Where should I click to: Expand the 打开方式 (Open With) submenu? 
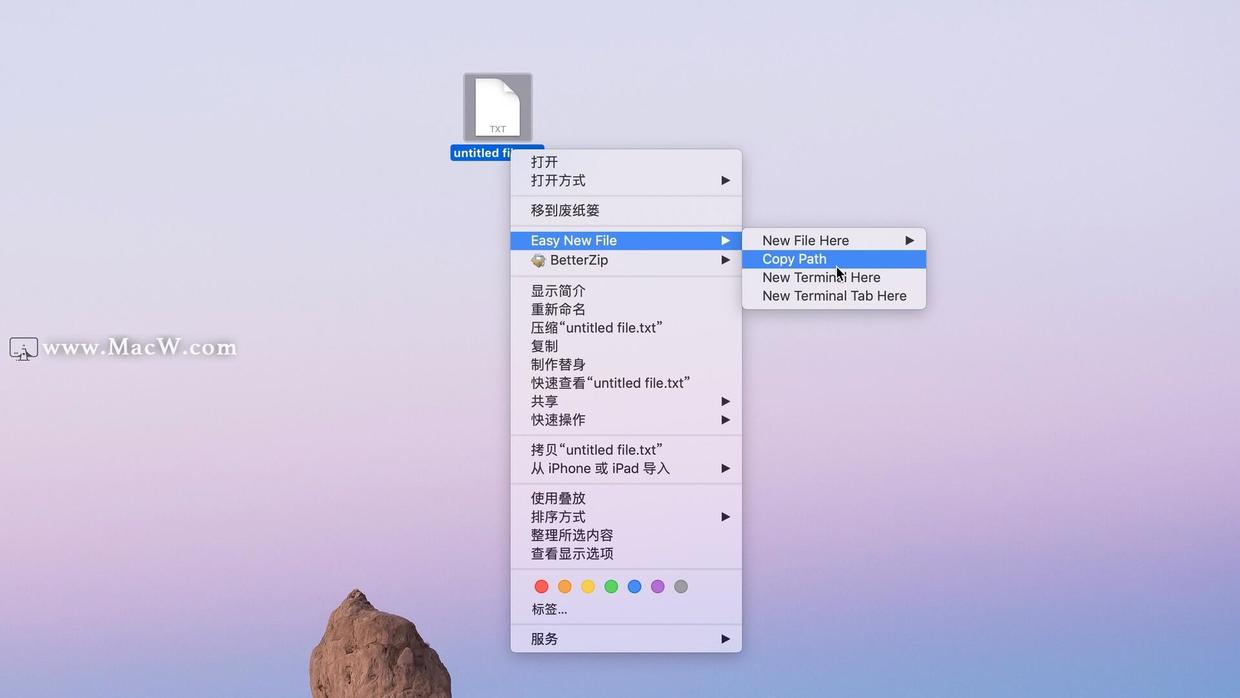click(556, 180)
